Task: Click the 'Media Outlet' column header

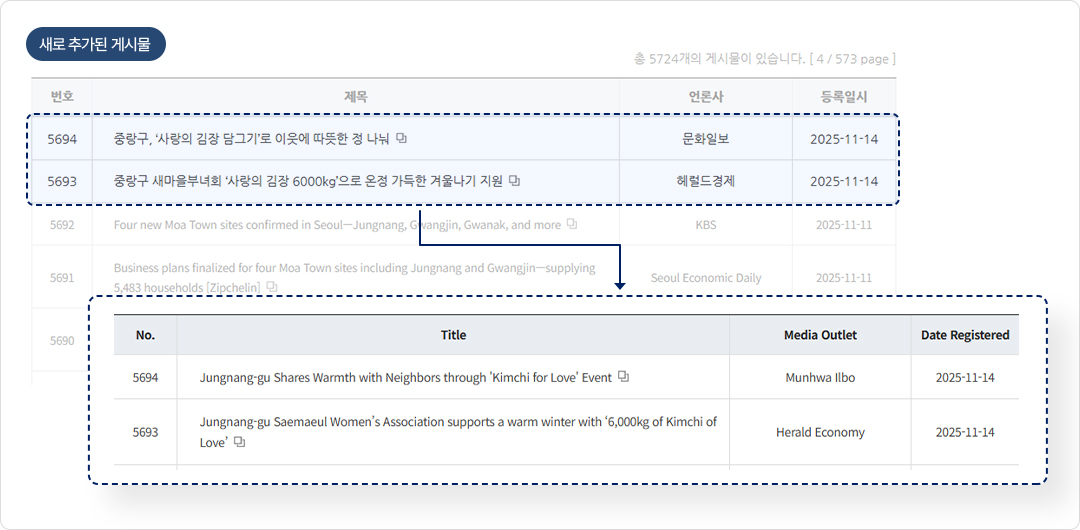Action: pyautogui.click(x=820, y=335)
